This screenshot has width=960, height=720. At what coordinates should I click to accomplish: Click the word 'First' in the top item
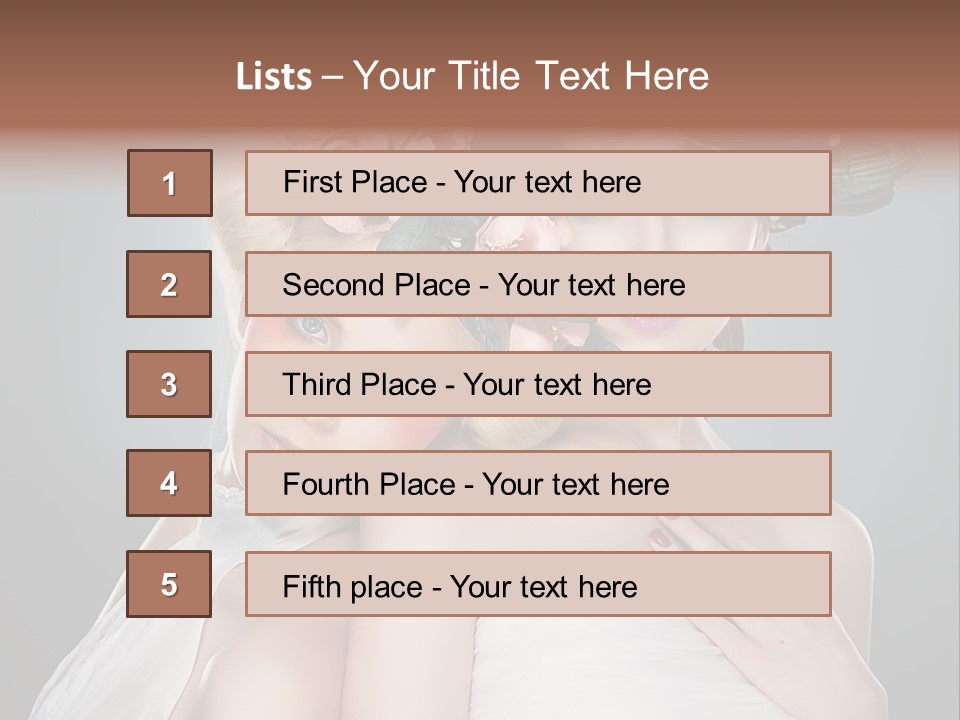pyautogui.click(x=312, y=182)
